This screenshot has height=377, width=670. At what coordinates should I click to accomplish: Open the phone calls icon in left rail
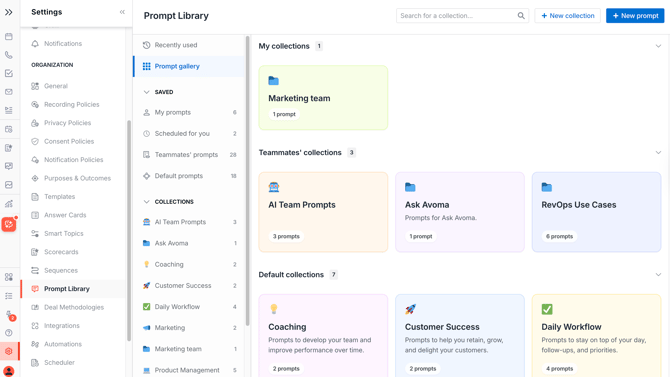(x=9, y=55)
